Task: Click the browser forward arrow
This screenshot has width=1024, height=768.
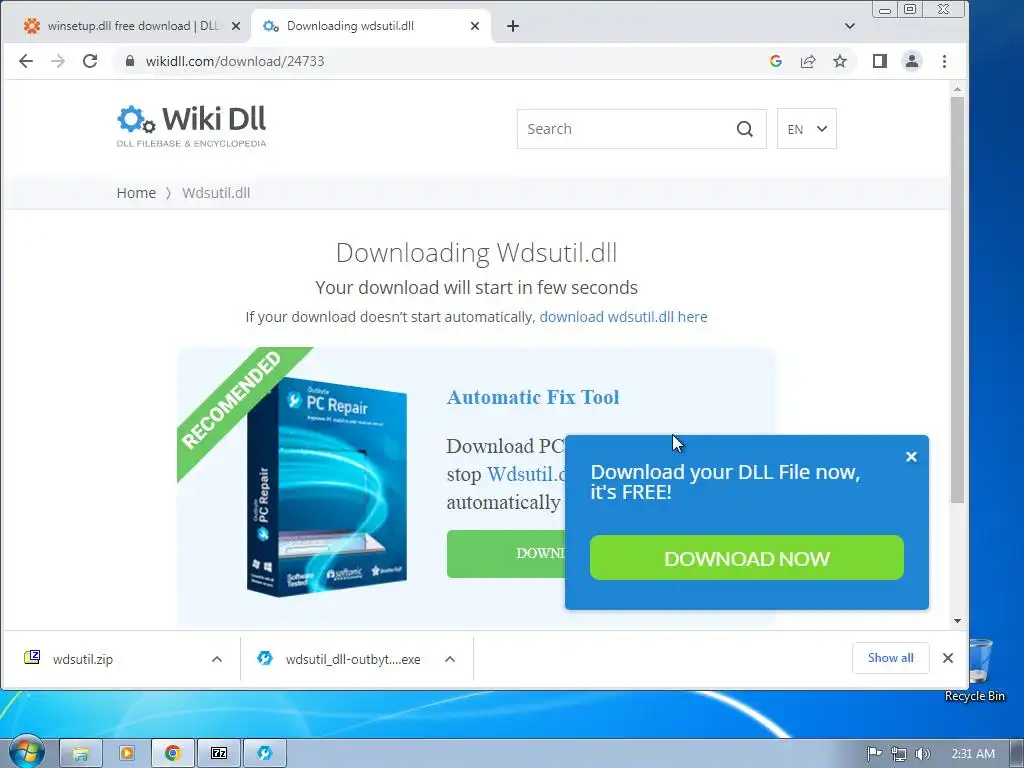Action: (x=58, y=61)
